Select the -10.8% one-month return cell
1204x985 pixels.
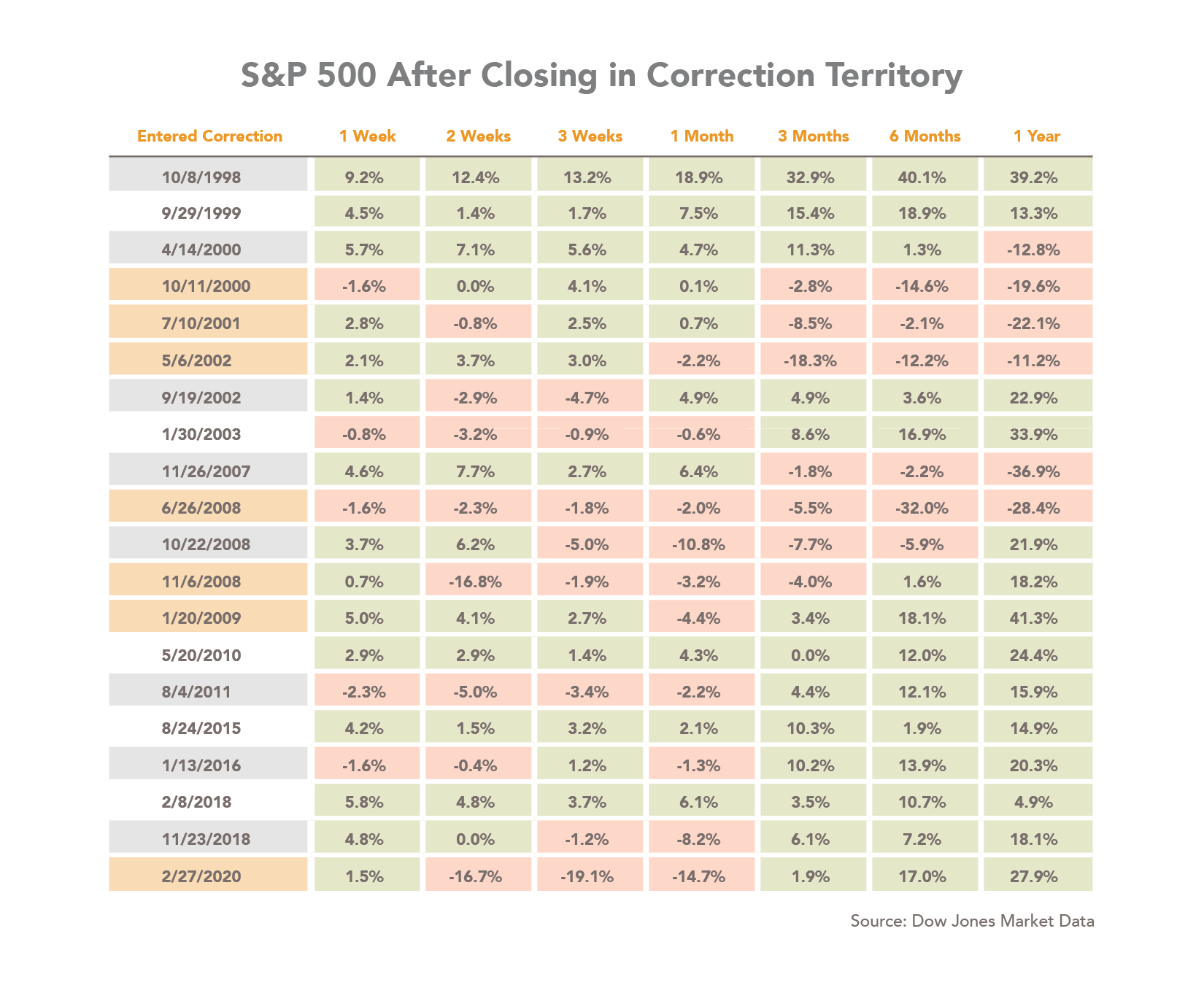pos(701,544)
